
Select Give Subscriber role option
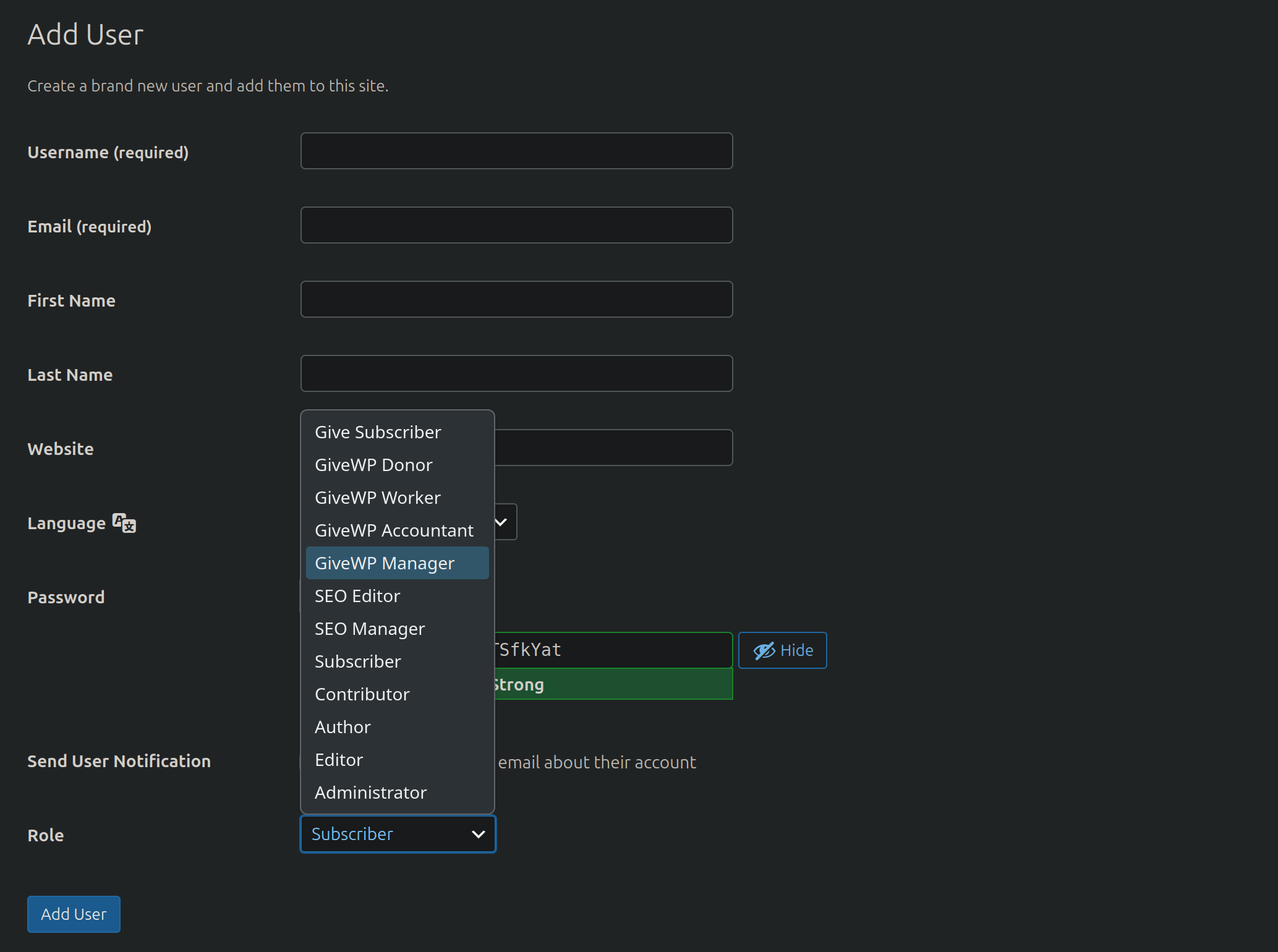click(378, 431)
